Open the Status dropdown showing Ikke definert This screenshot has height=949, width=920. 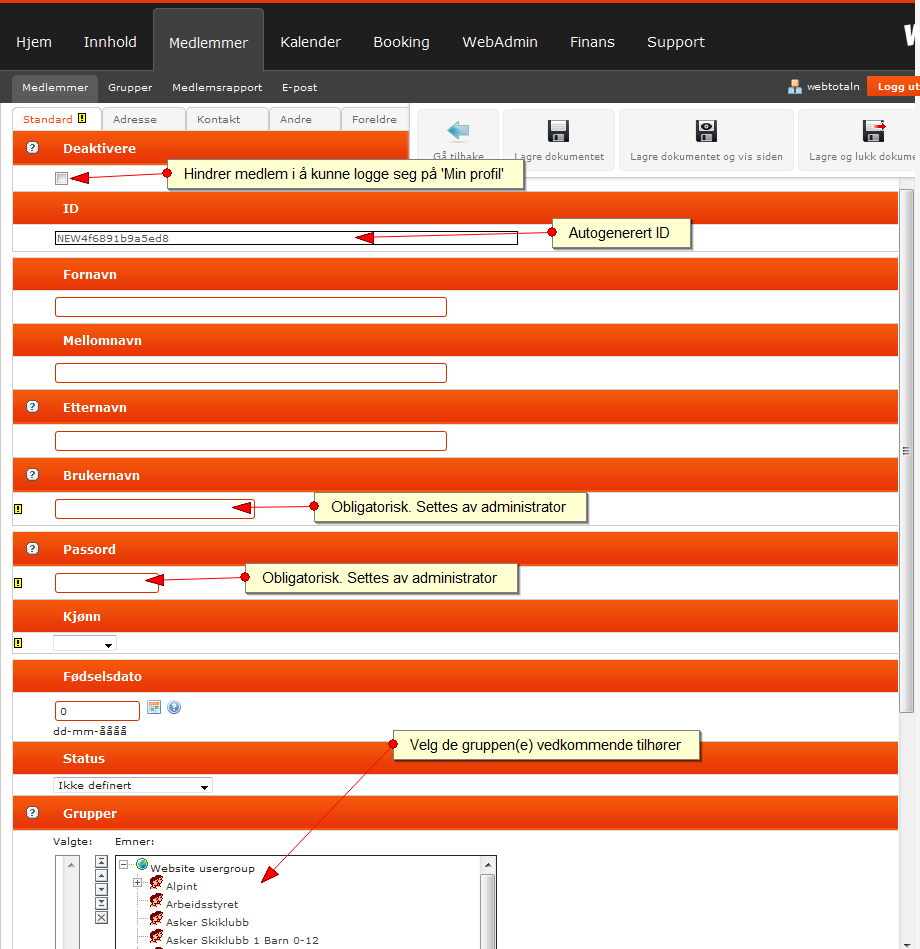pos(133,786)
